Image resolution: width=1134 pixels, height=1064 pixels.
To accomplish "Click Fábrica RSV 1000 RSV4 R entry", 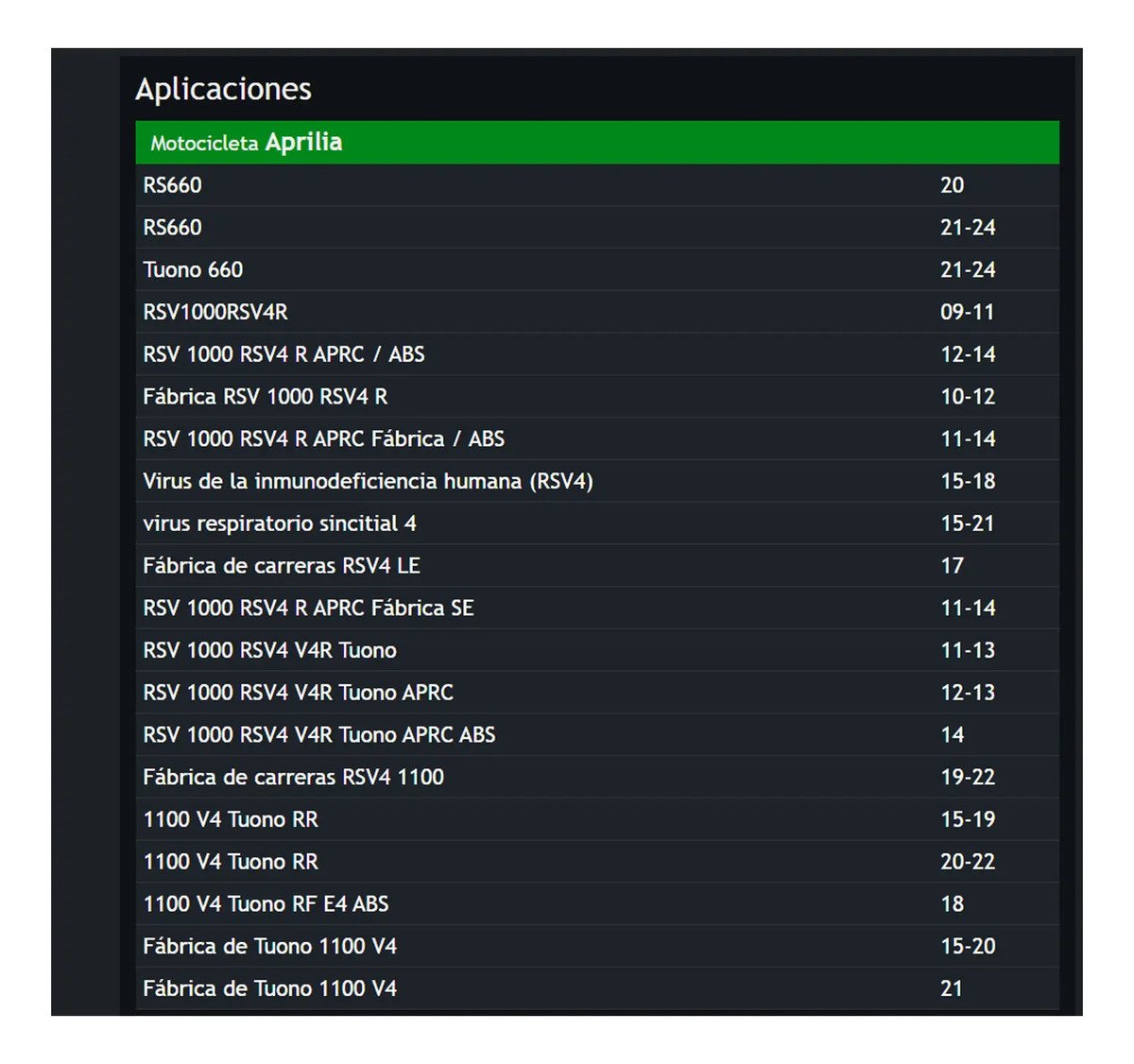I will click(597, 397).
